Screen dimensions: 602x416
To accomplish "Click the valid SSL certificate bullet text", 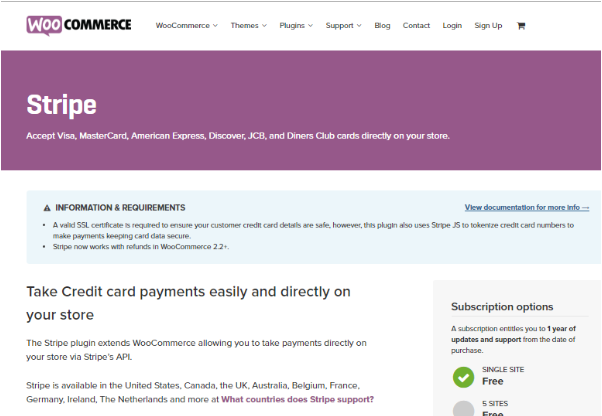I will coord(313,230).
